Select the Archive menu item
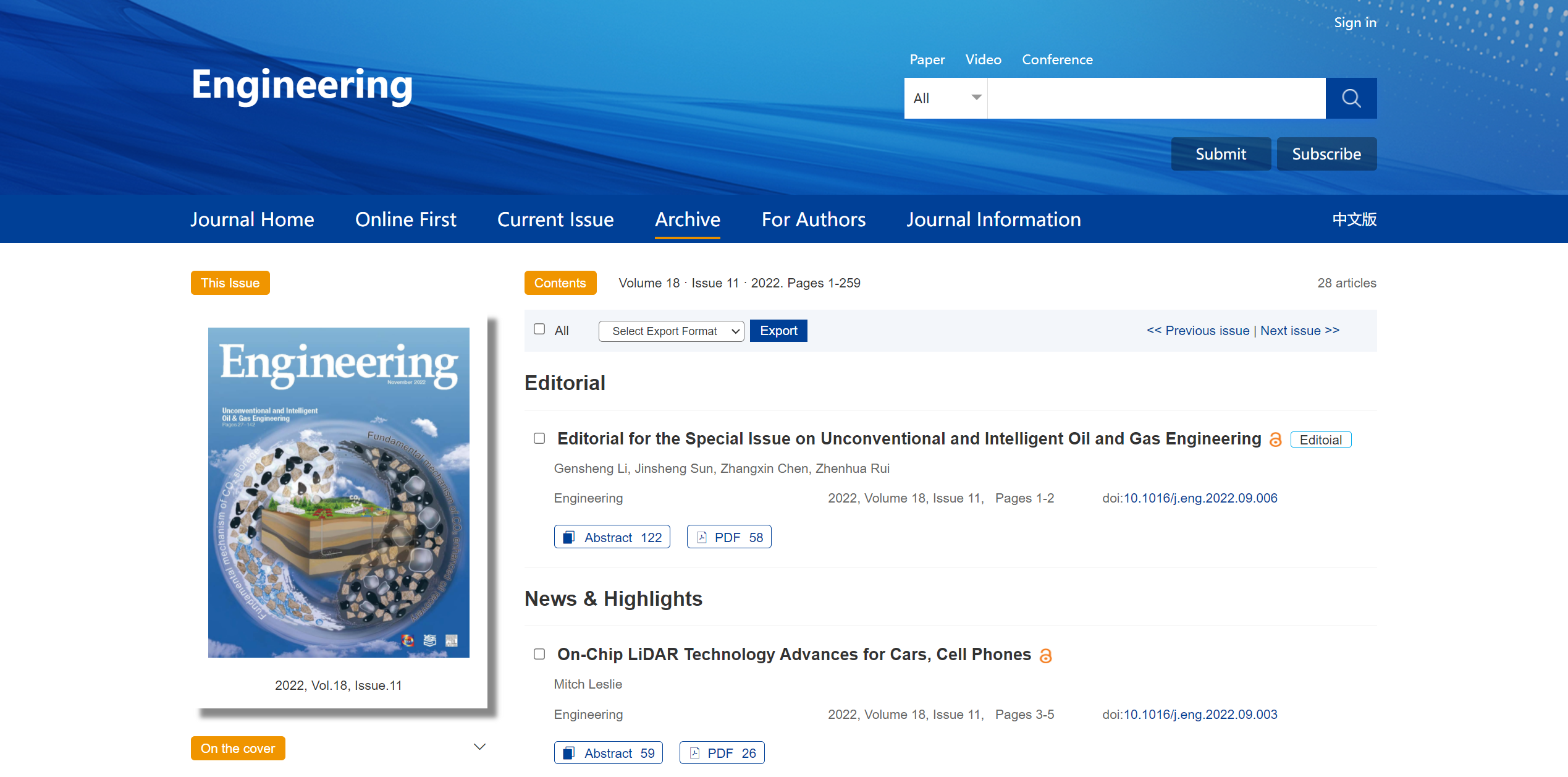 pos(688,219)
